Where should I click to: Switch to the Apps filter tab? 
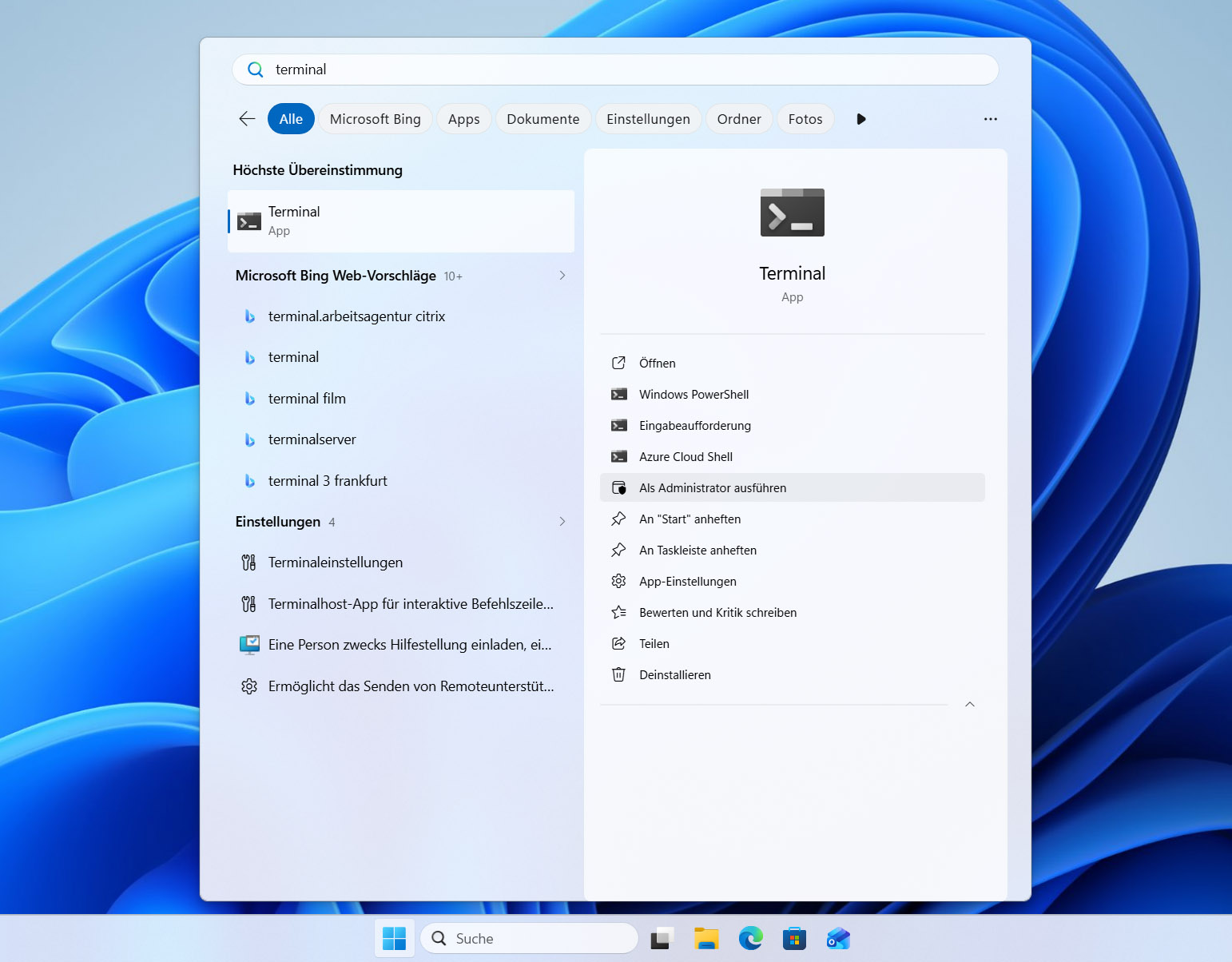[464, 119]
